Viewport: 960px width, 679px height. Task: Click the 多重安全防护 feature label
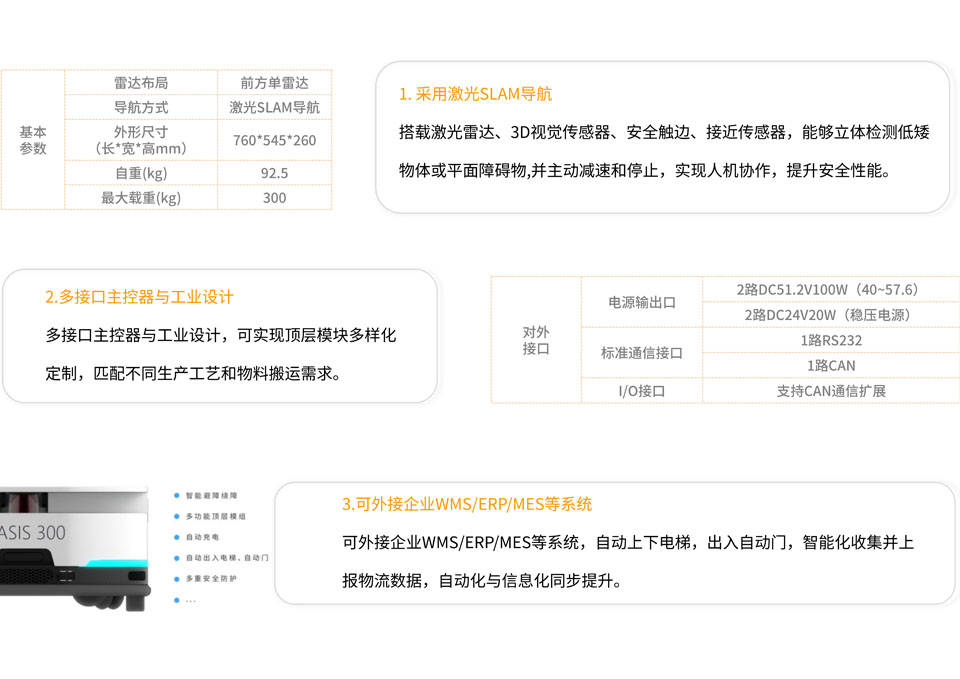tap(211, 579)
